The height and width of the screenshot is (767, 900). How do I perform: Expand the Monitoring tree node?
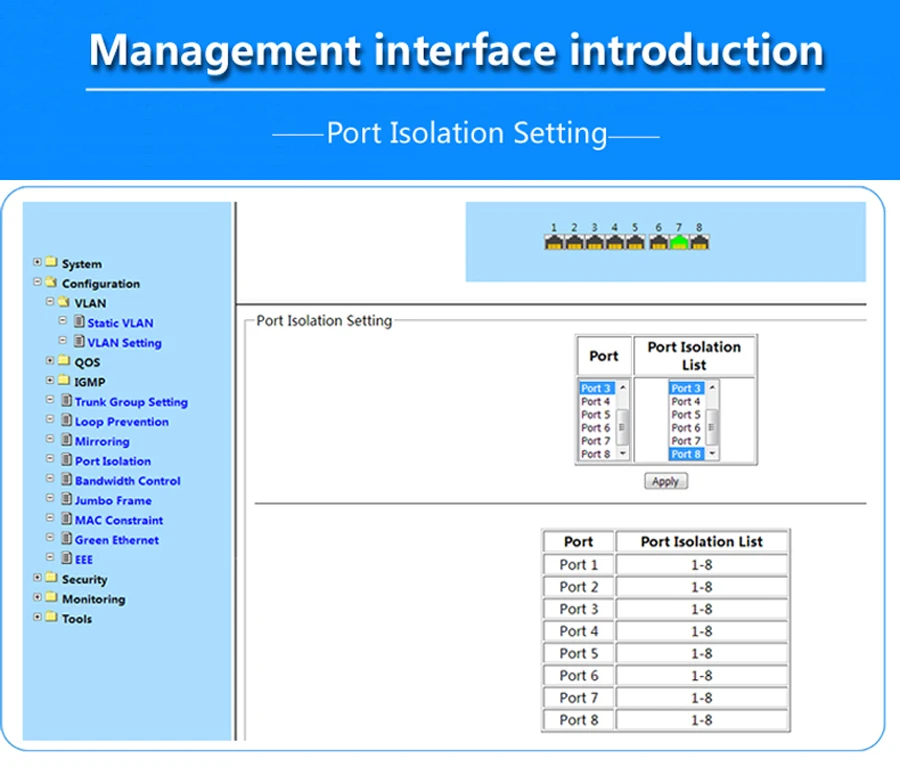tap(37, 597)
